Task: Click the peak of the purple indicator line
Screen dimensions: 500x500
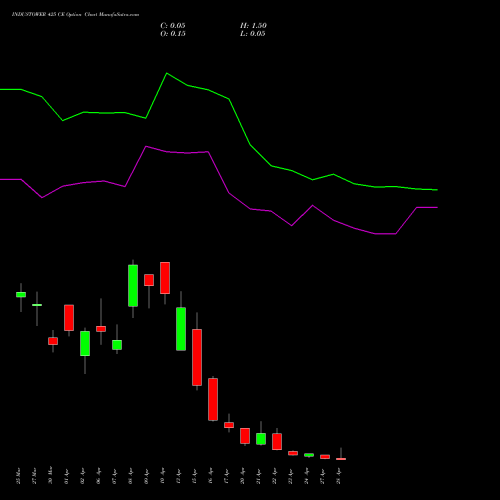Action: (x=146, y=146)
